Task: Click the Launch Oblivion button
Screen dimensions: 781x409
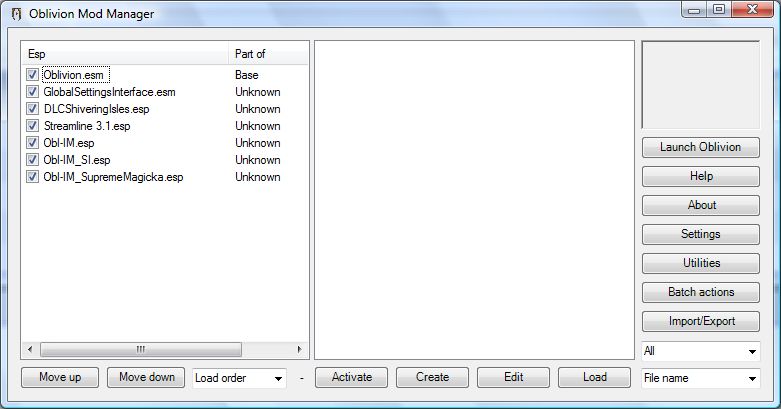Action: pyautogui.click(x=700, y=147)
